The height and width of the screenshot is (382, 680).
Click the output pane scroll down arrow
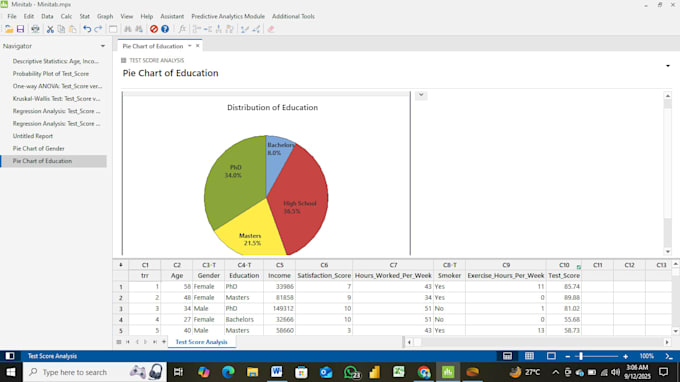[668, 251]
